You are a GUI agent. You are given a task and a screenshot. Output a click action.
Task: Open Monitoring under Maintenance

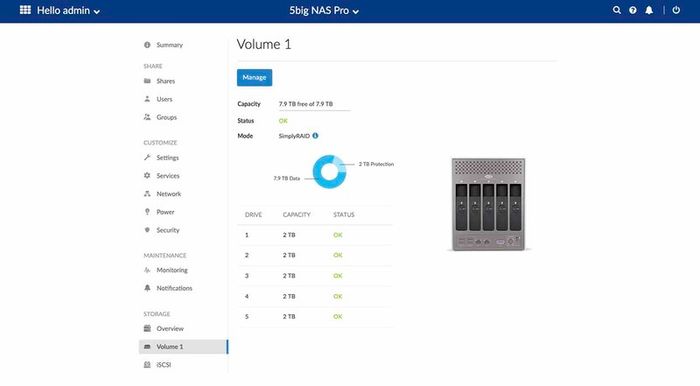point(172,270)
